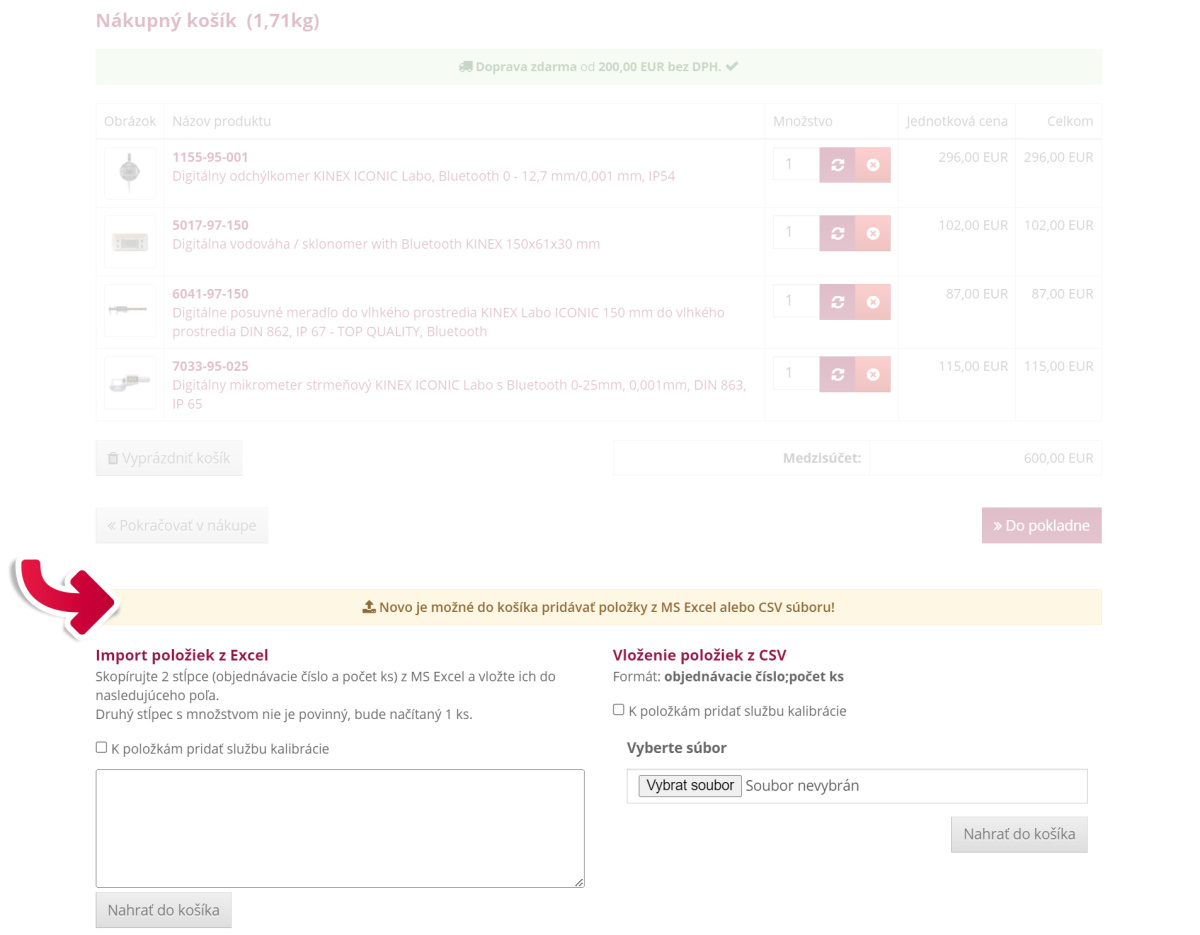Proceed with Do pokladne button
The height and width of the screenshot is (935, 1200).
click(1041, 525)
